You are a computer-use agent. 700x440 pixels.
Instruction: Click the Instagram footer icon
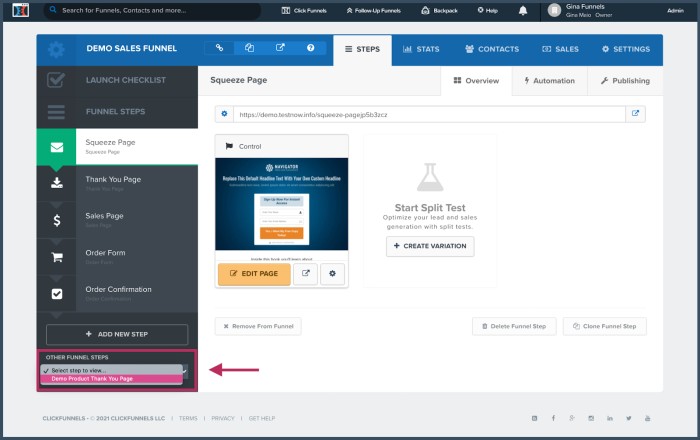tap(591, 418)
